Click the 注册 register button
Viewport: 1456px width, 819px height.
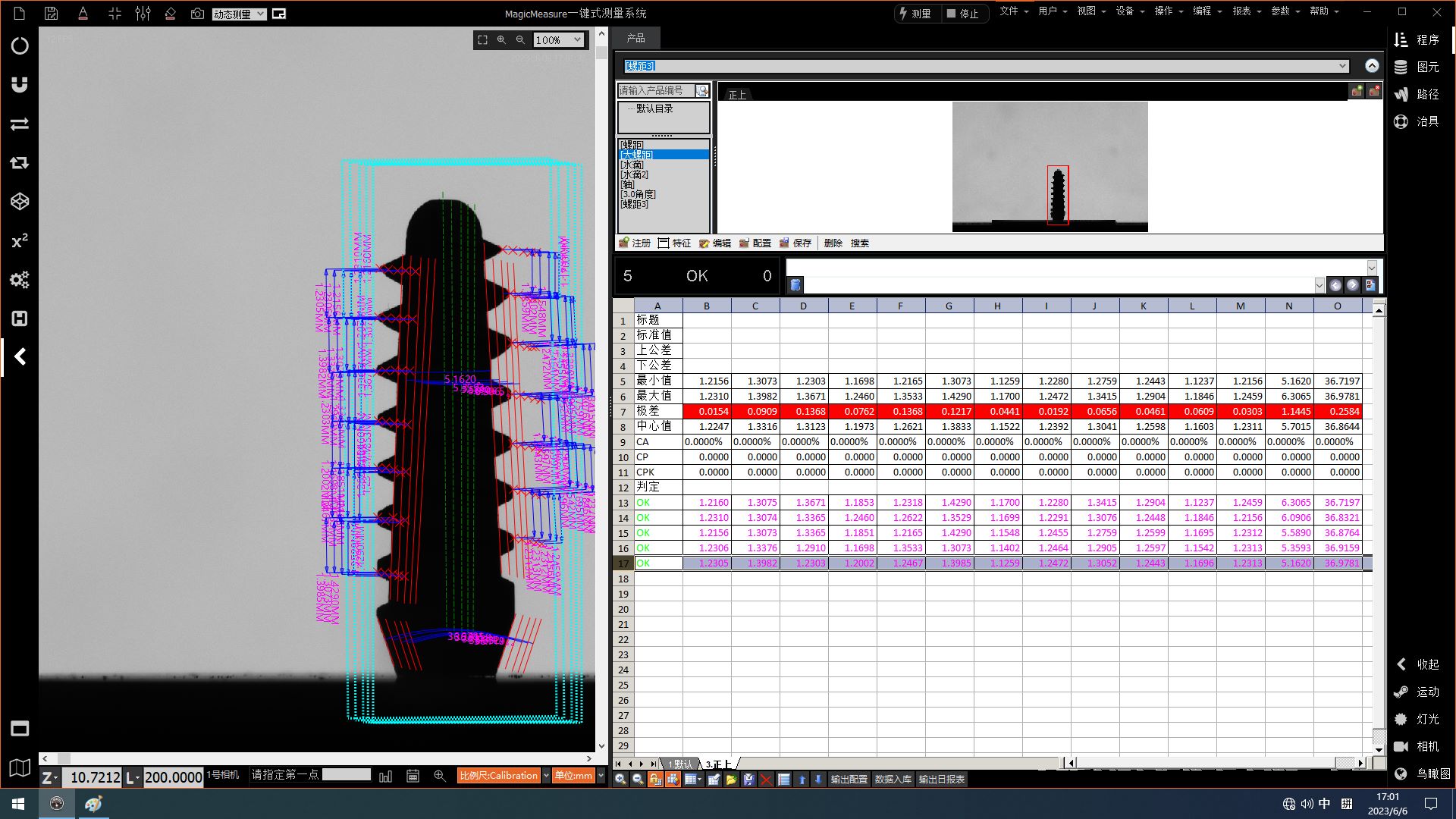point(635,243)
